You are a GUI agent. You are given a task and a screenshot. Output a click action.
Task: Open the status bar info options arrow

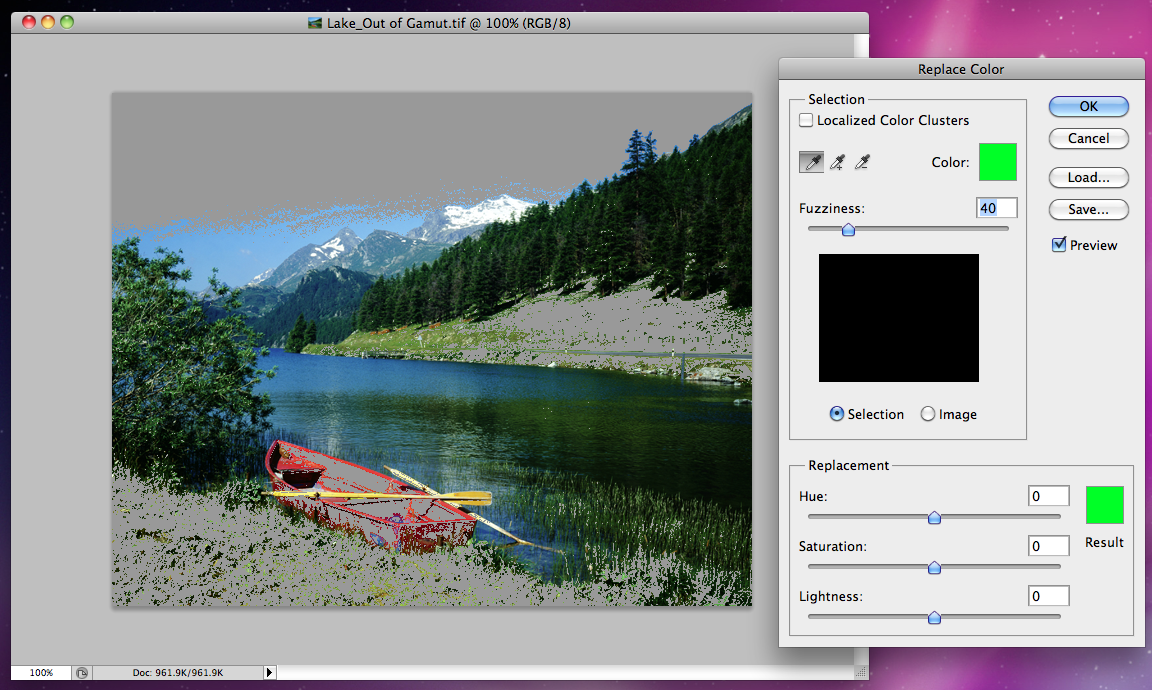click(269, 672)
